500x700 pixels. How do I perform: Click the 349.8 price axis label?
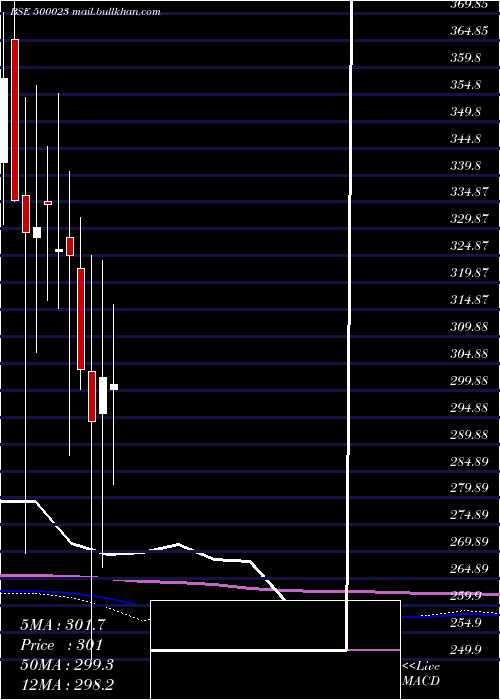click(466, 111)
